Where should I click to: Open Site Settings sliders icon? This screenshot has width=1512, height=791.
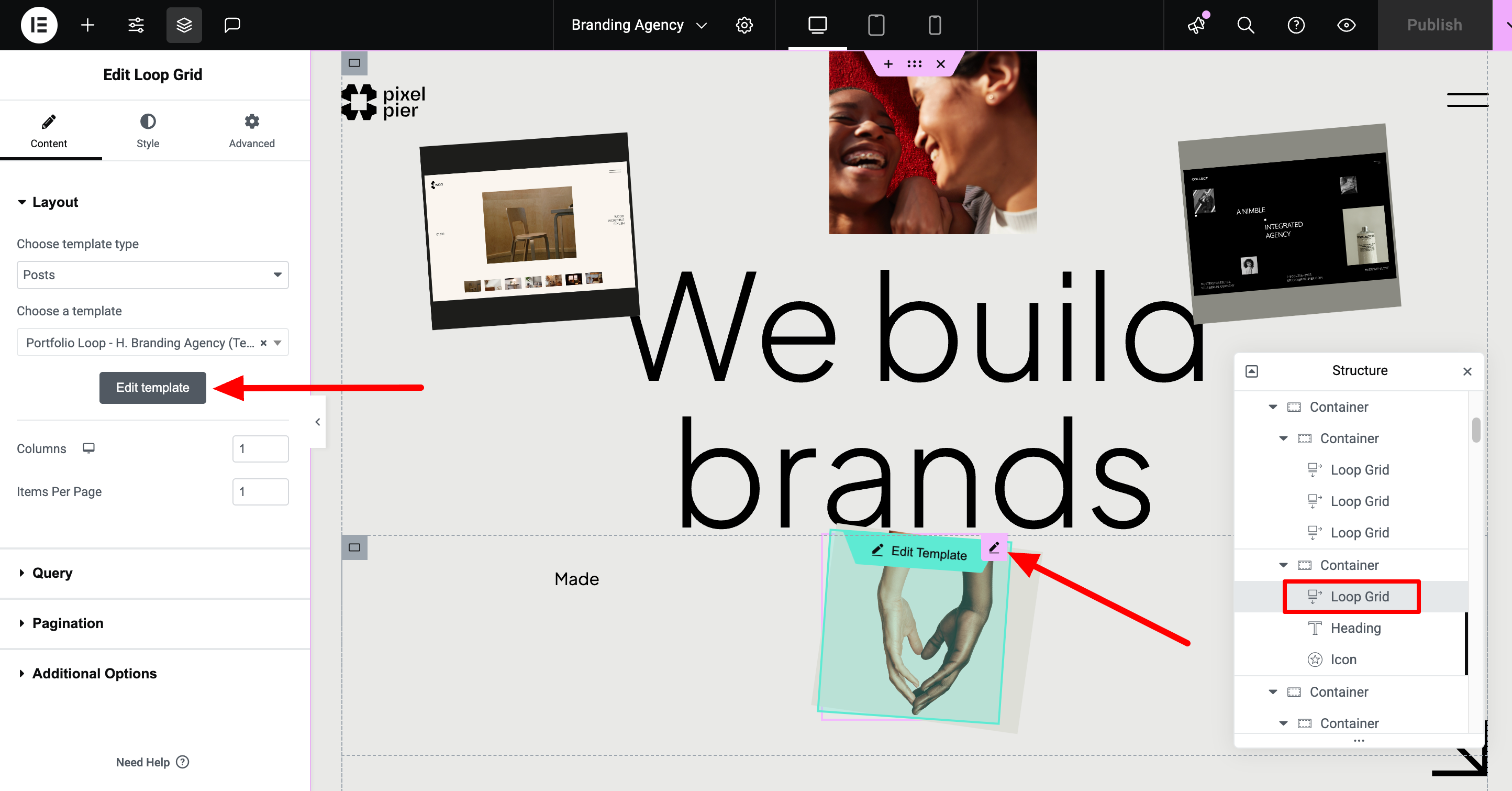click(x=136, y=25)
